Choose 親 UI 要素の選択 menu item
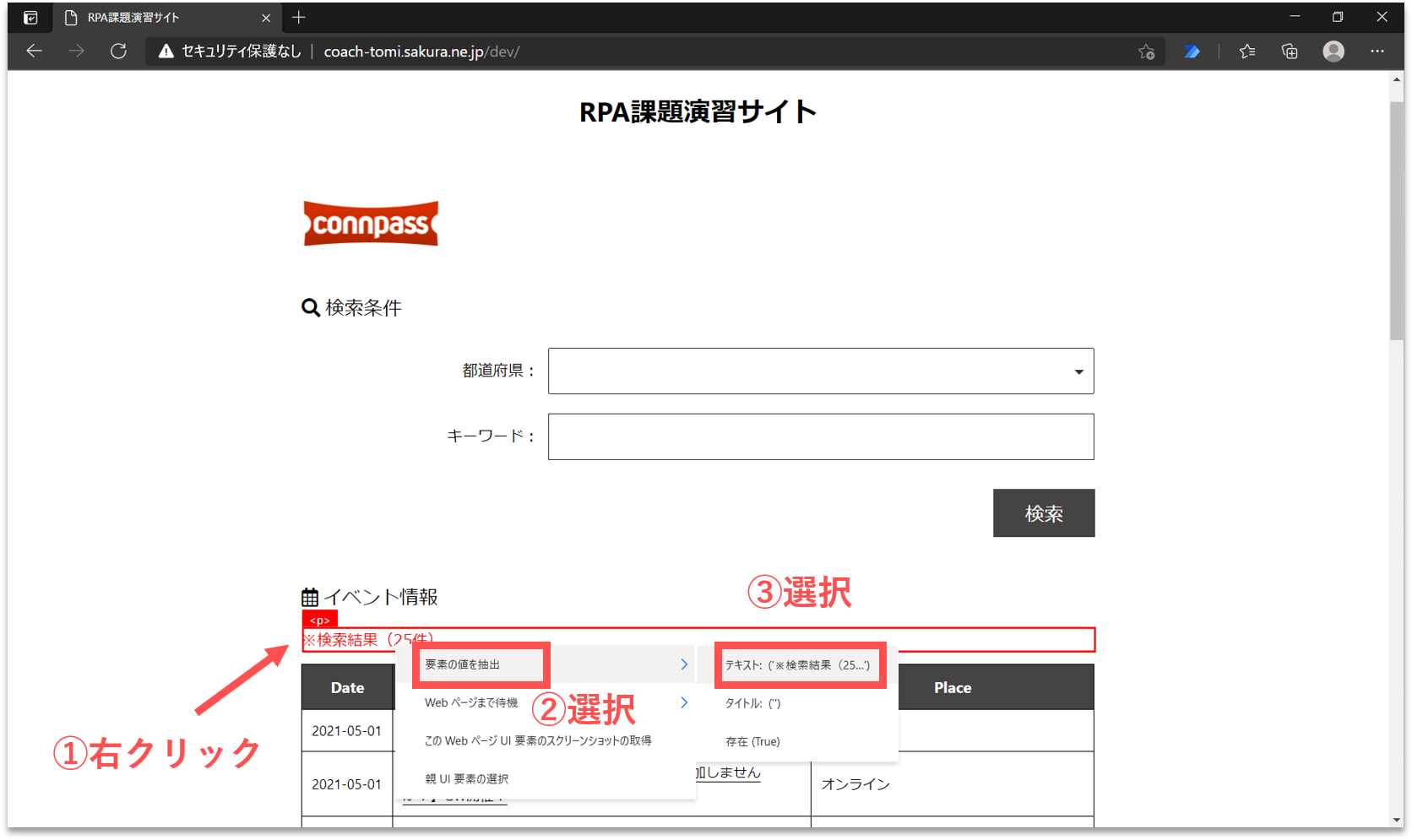The image size is (1412, 840). 466,778
